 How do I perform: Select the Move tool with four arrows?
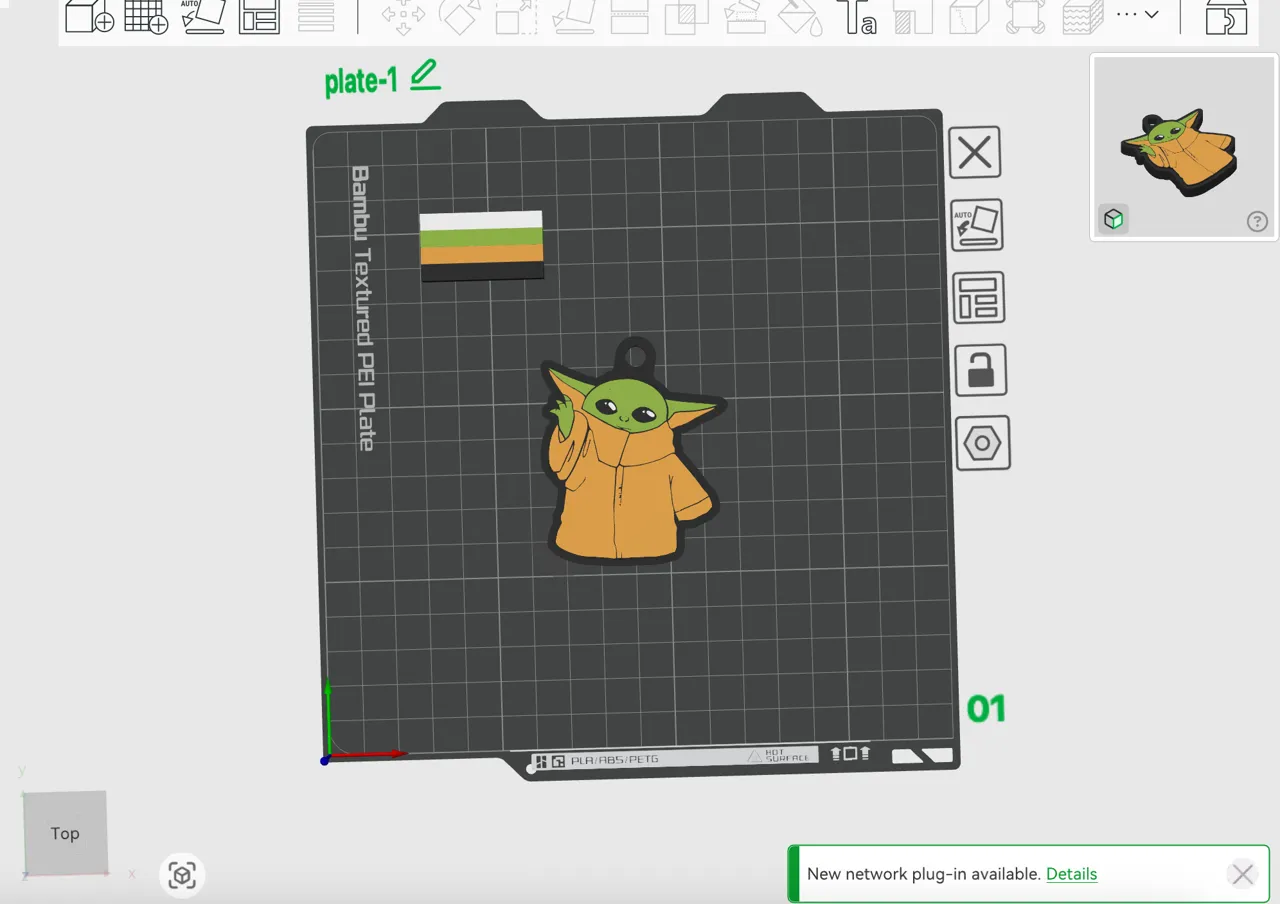point(403,17)
